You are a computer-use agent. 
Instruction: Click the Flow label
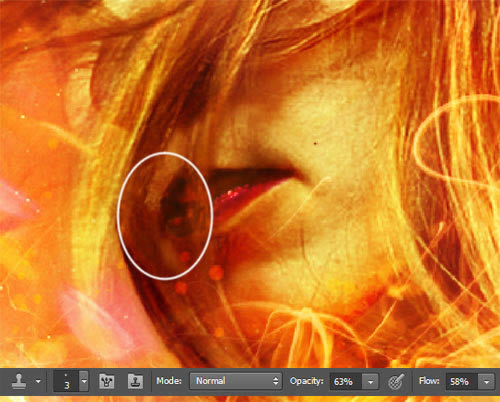pyautogui.click(x=429, y=381)
